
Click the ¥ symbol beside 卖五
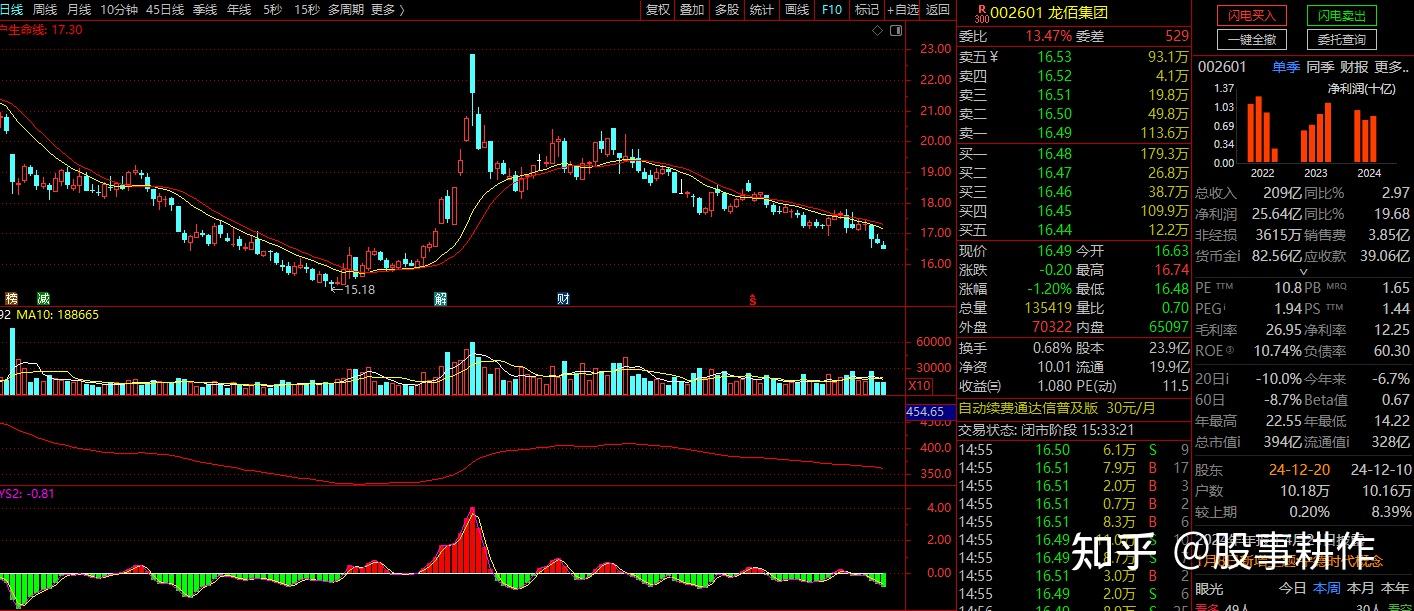tap(994, 57)
